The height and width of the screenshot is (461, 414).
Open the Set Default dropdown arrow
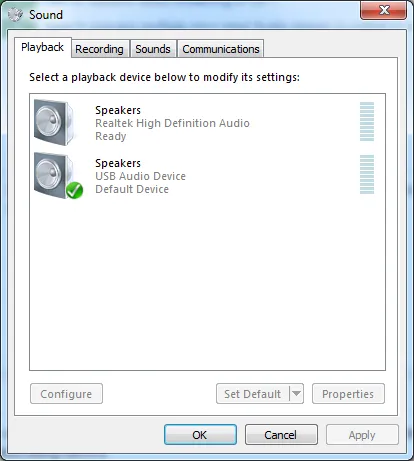pyautogui.click(x=296, y=394)
